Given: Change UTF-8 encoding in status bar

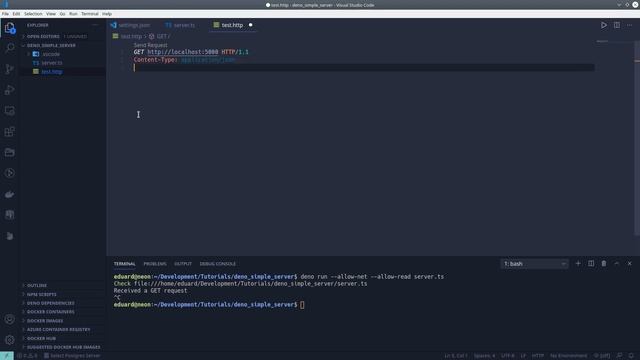Looking at the screenshot, I should click(508, 356).
